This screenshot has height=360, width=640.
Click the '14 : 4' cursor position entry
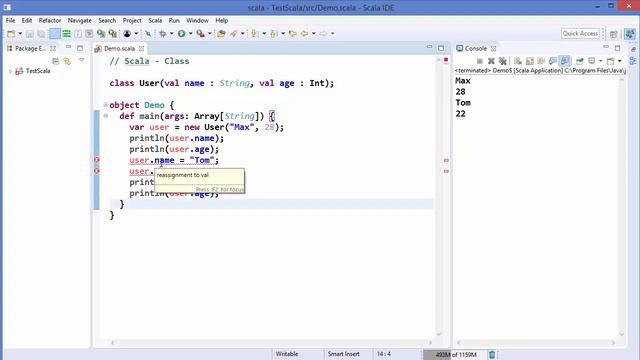[383, 354]
